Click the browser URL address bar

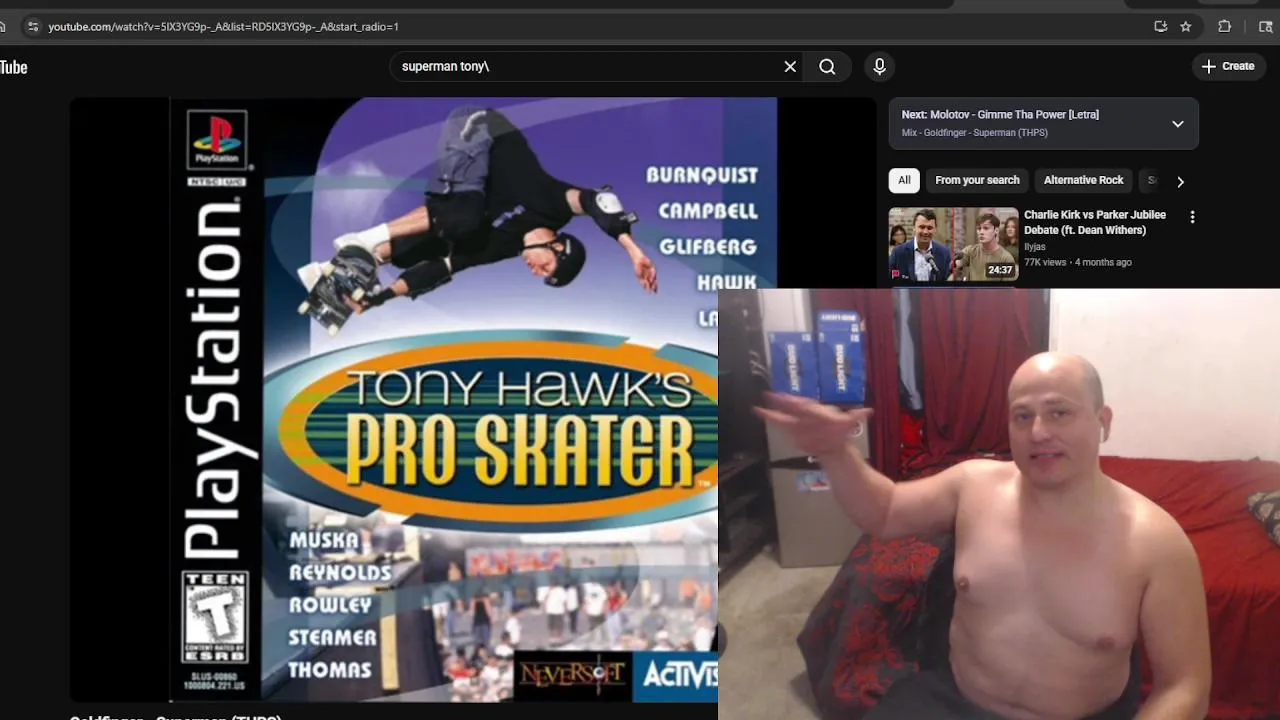(590, 27)
